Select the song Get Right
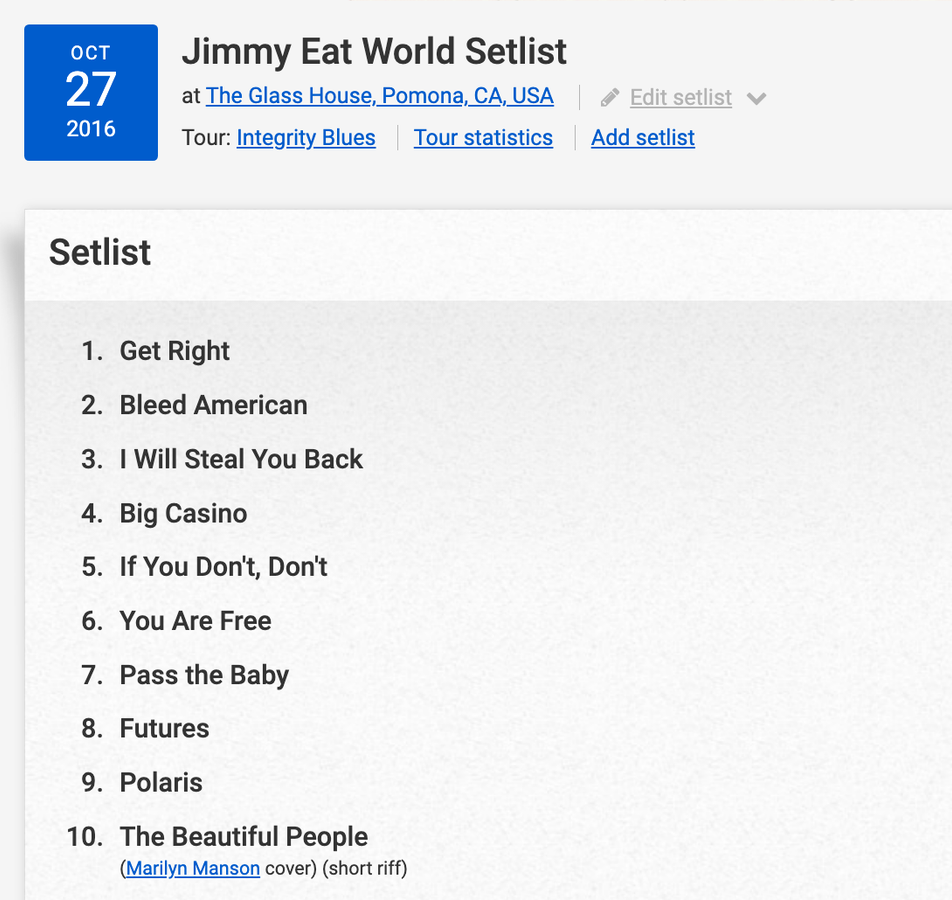 click(x=175, y=351)
